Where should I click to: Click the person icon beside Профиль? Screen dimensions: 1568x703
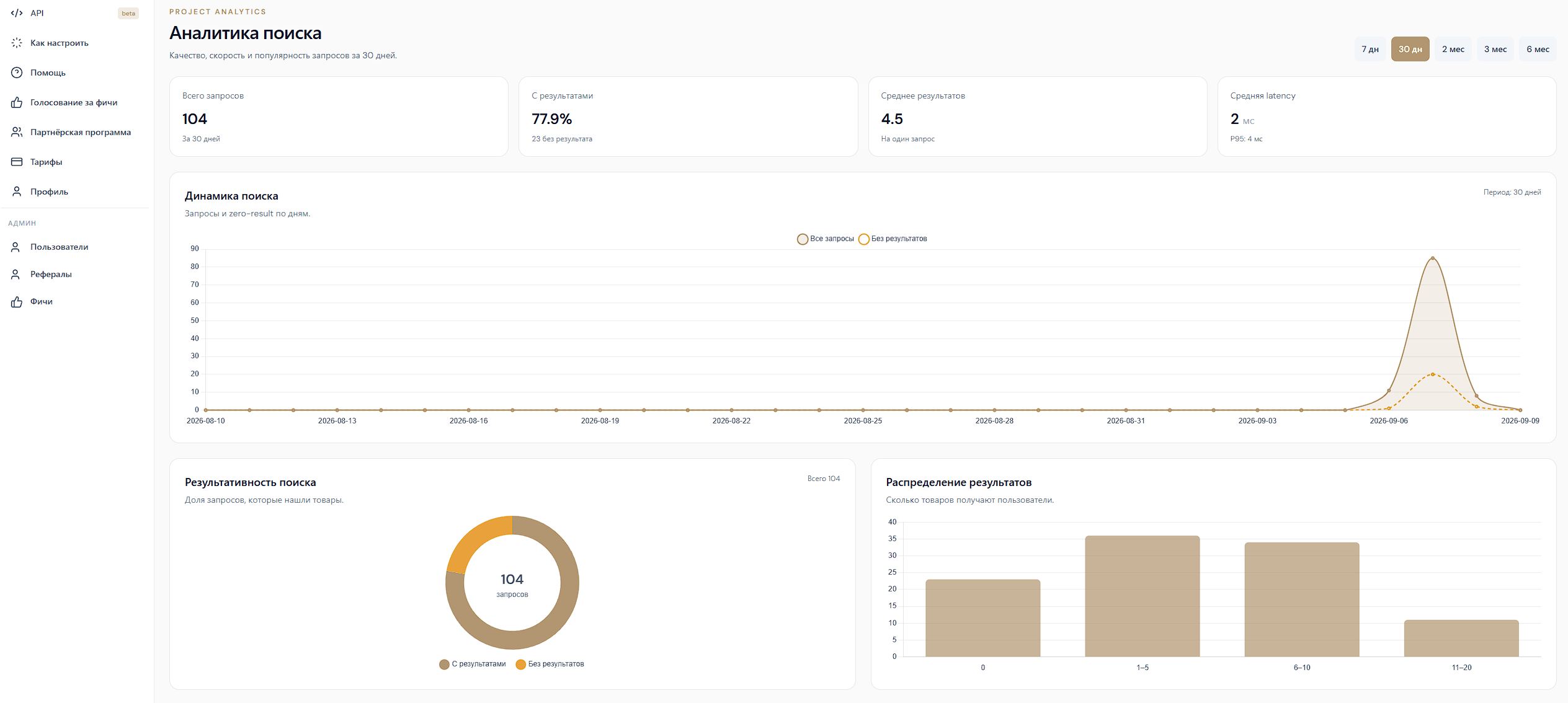pyautogui.click(x=17, y=192)
